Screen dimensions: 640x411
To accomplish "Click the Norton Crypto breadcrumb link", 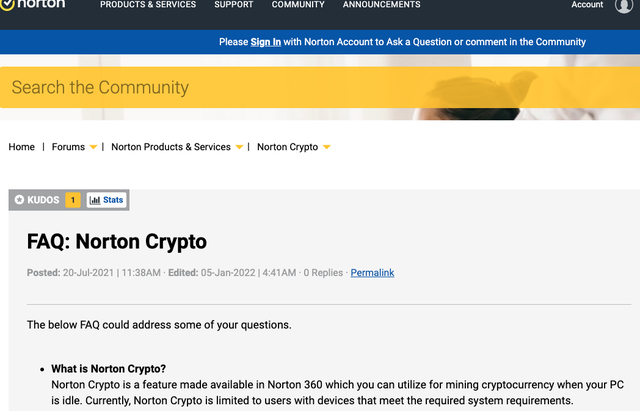I will click(x=287, y=147).
